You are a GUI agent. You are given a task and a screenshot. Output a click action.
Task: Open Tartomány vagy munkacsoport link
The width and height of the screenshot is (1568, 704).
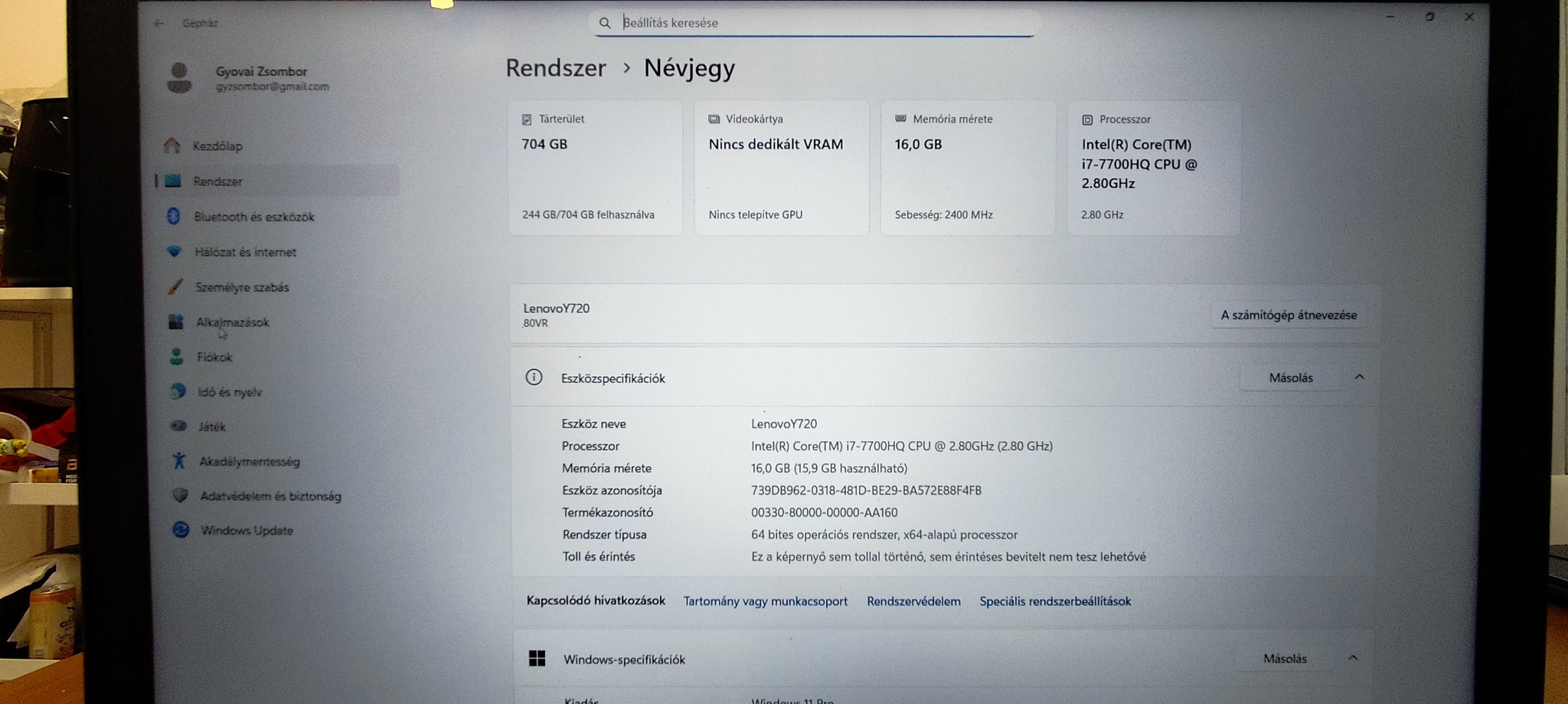coord(765,601)
